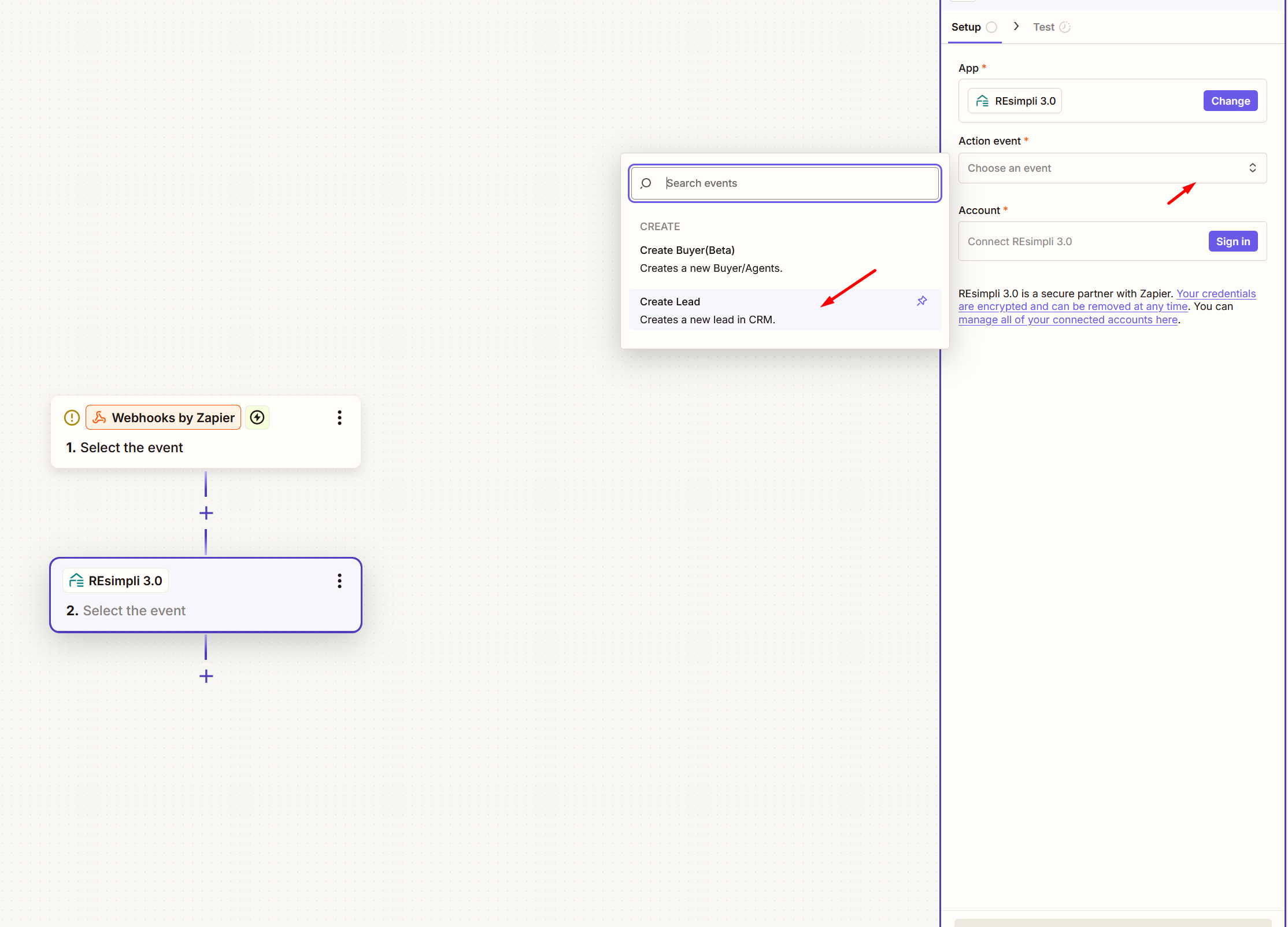Click the warning icon on Webhooks step

72,418
